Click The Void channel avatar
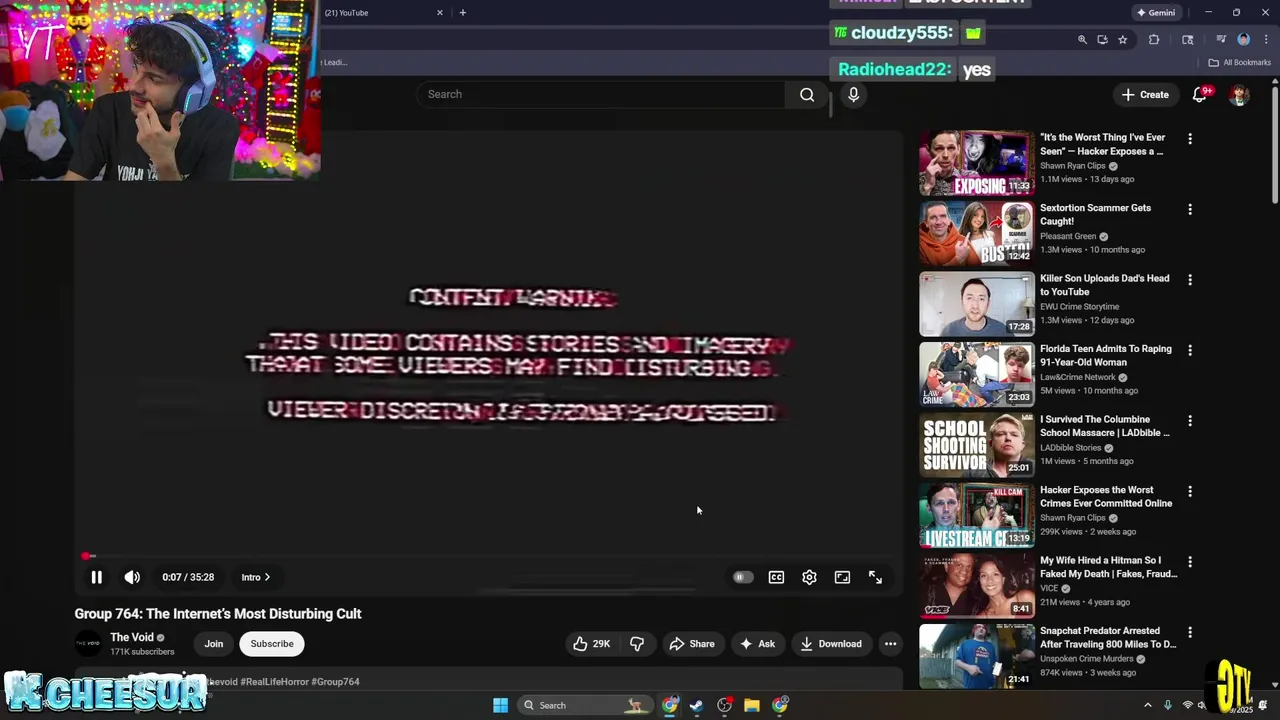The width and height of the screenshot is (1280, 720). pyautogui.click(x=88, y=644)
